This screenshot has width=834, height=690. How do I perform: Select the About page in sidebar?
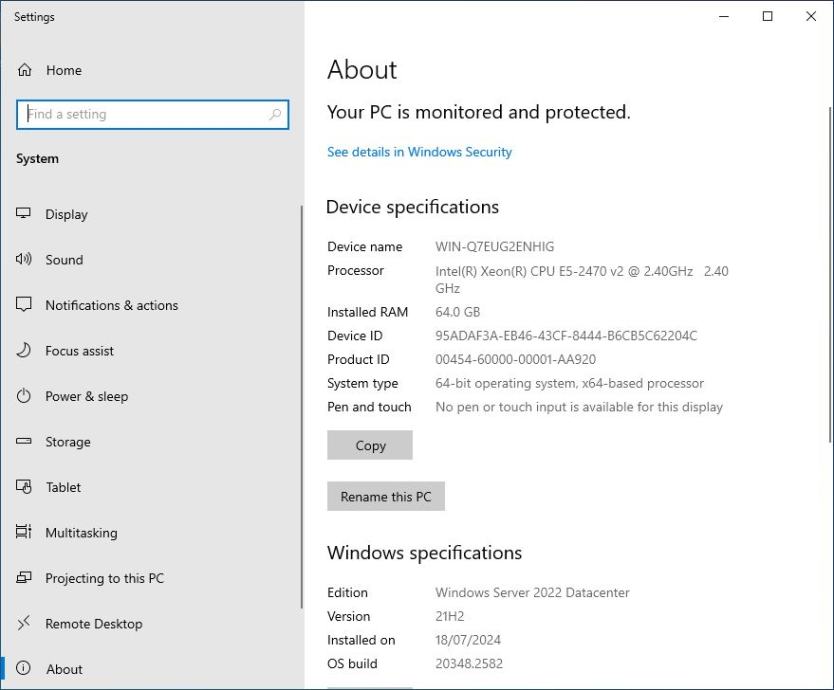[x=64, y=669]
